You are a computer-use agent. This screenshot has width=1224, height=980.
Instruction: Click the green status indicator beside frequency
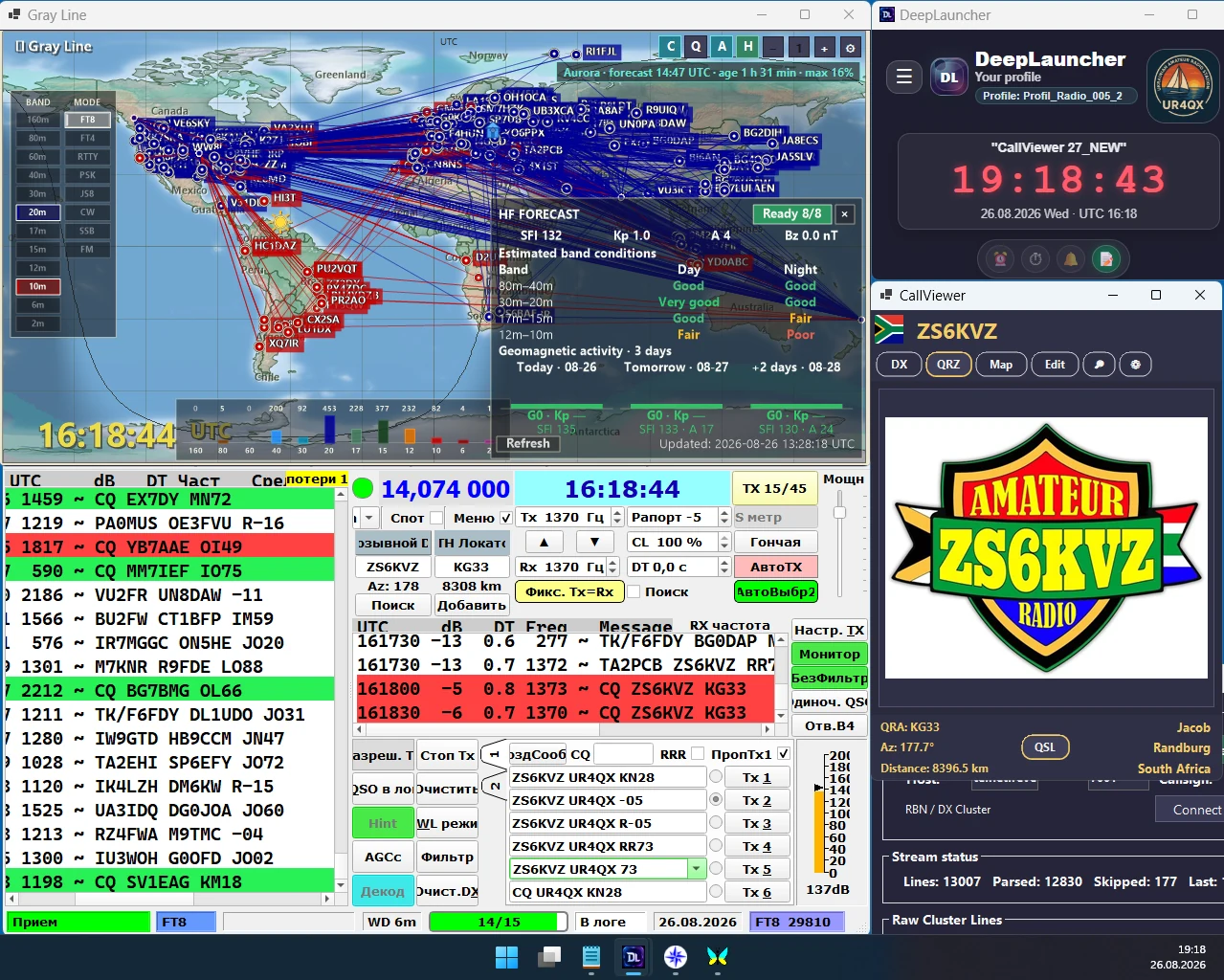[x=363, y=488]
